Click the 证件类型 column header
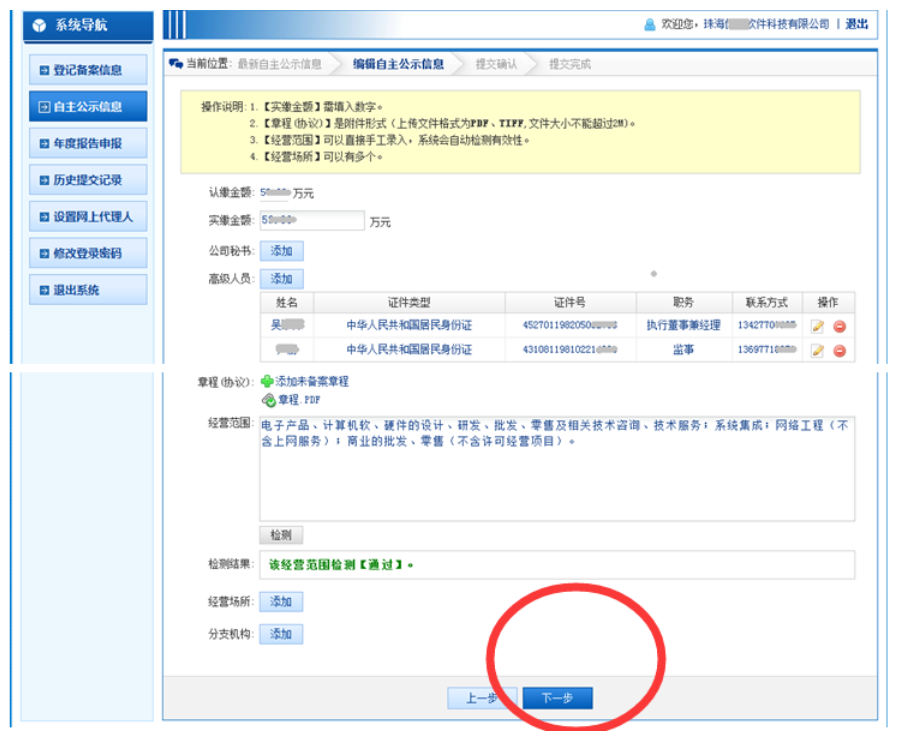Viewport: 898px width, 740px height. 409,302
